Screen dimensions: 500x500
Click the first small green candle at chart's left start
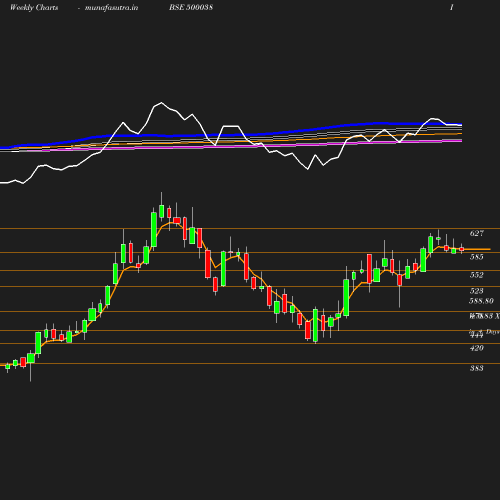pyautogui.click(x=7, y=367)
